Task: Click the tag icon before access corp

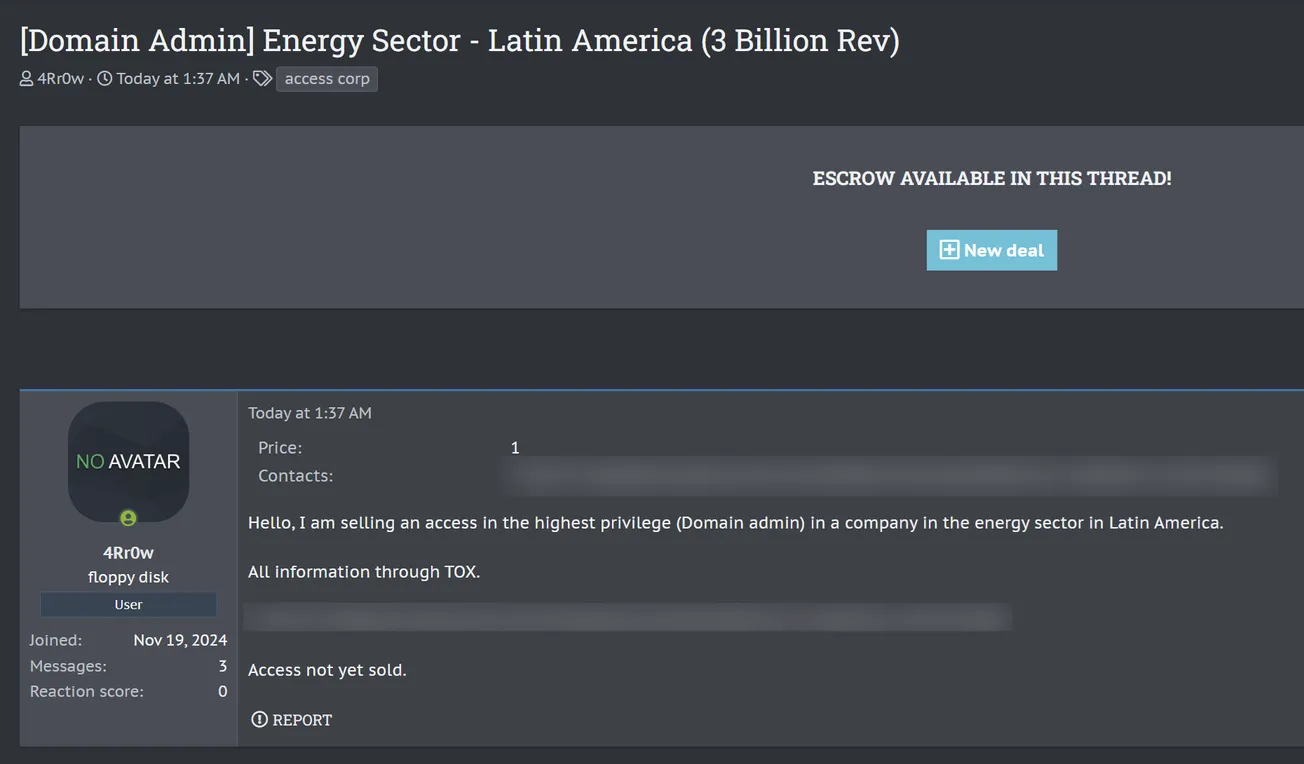Action: pyautogui.click(x=261, y=79)
